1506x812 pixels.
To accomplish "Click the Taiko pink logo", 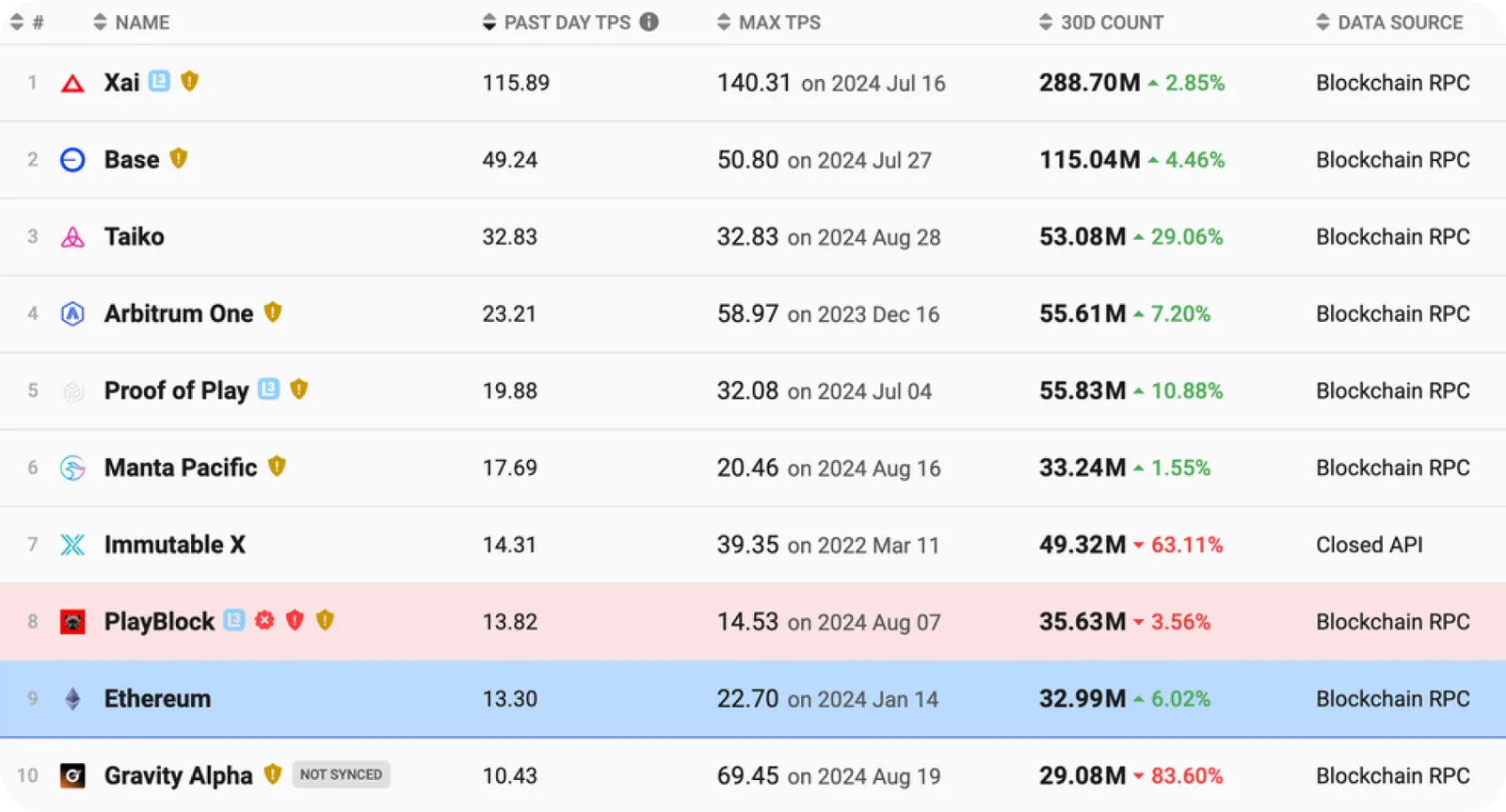I will click(x=72, y=237).
